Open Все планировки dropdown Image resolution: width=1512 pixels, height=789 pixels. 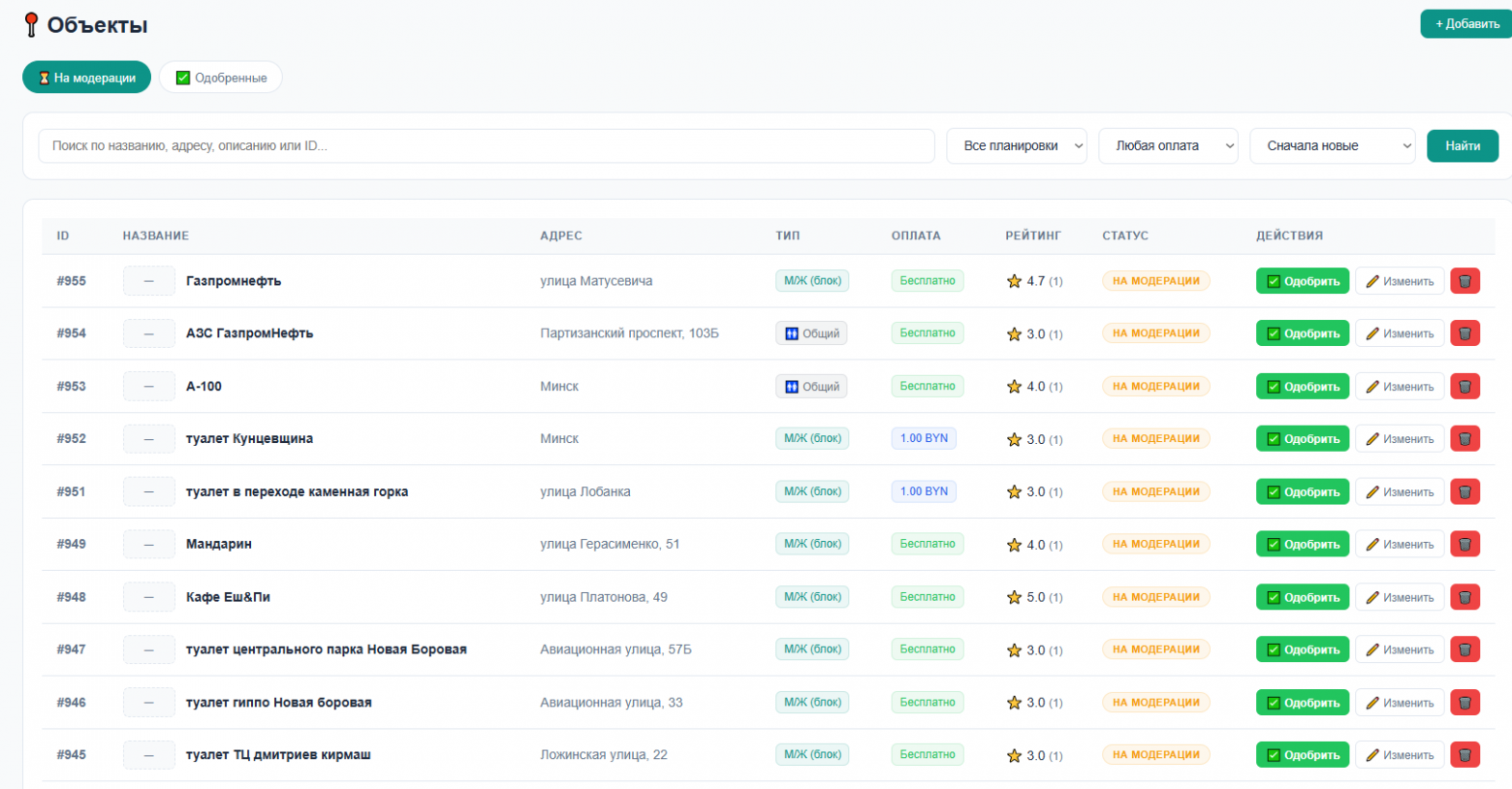(x=1016, y=145)
